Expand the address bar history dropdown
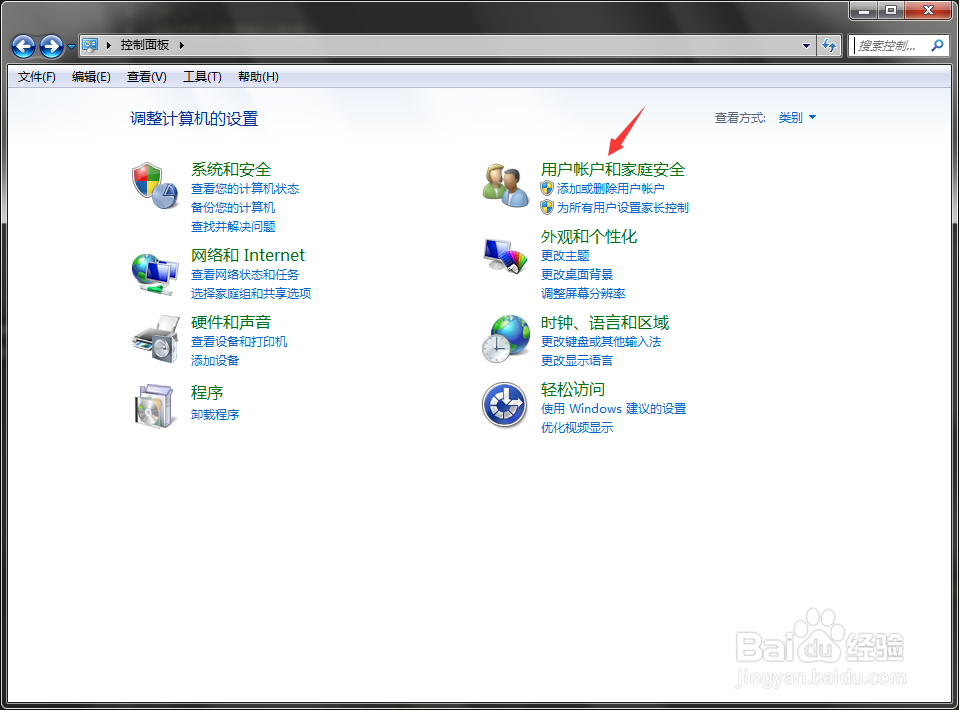 [806, 45]
